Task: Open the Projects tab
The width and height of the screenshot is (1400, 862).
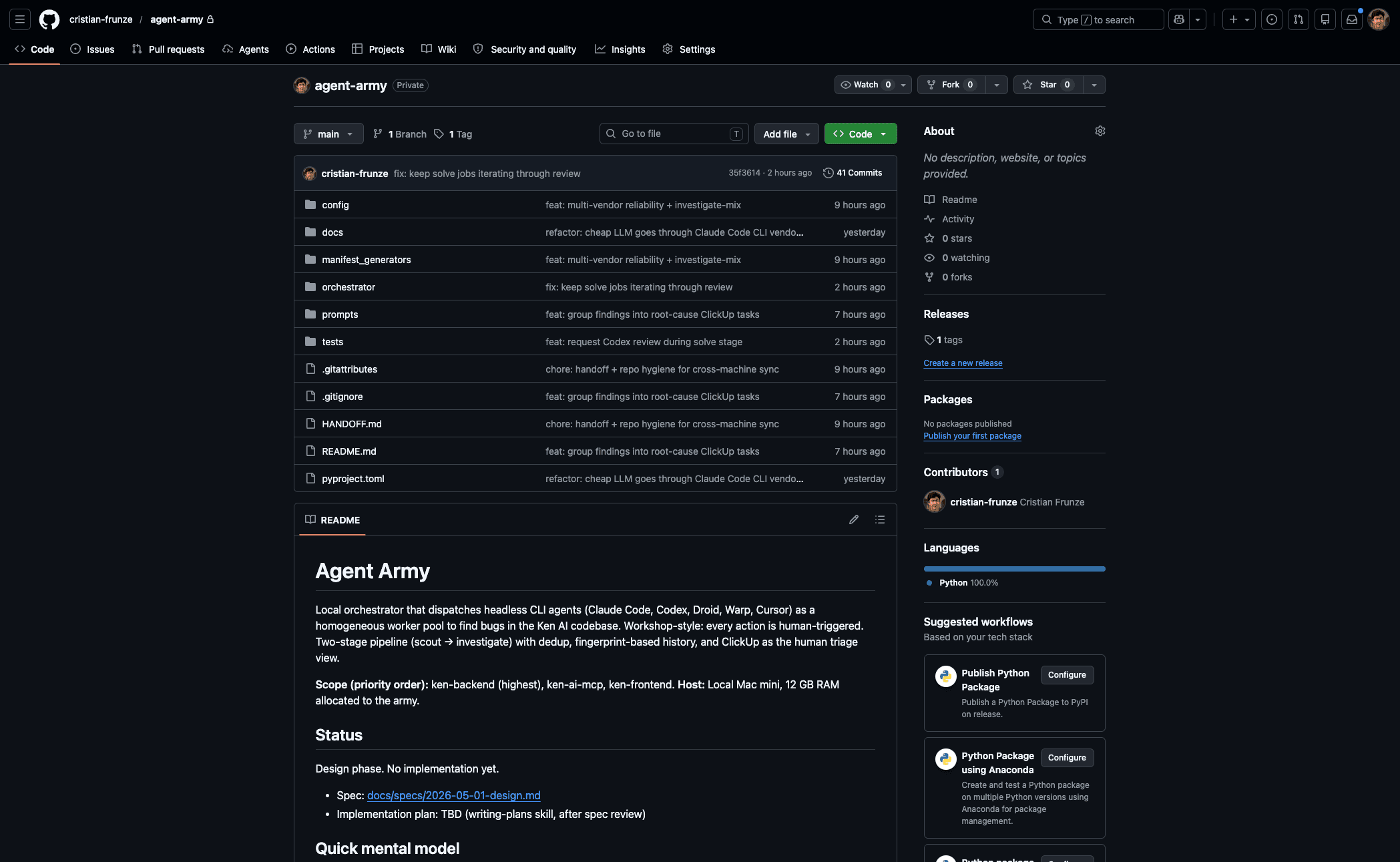Action: coord(378,49)
